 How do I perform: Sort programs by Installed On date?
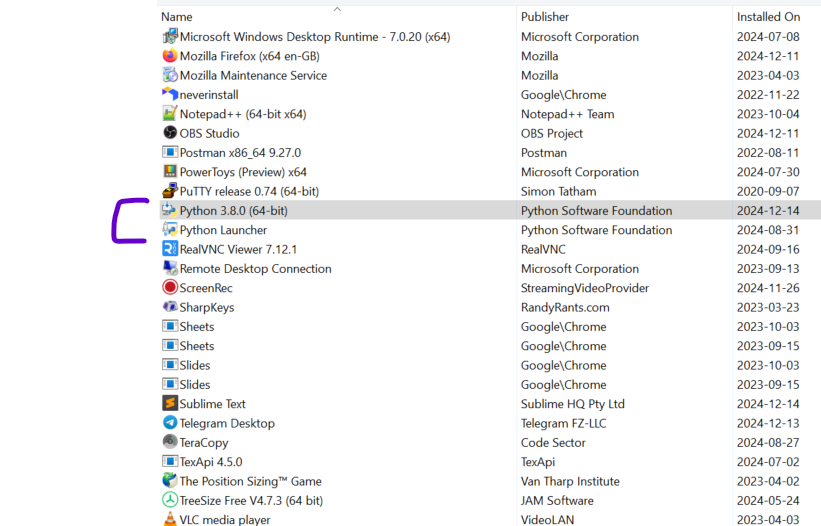tap(768, 17)
